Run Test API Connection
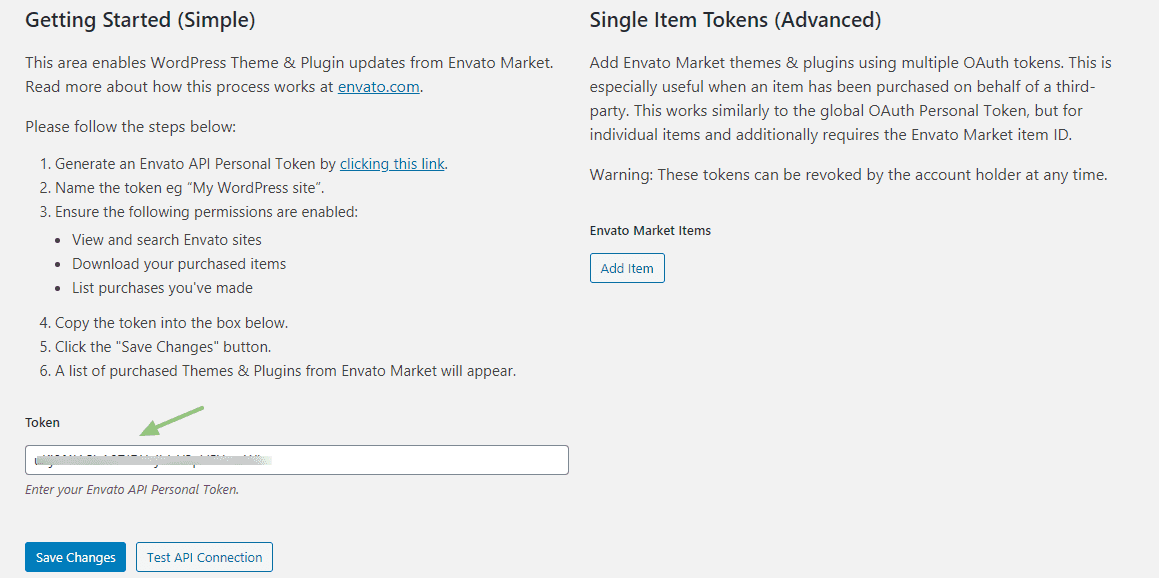The height and width of the screenshot is (578, 1159). click(x=205, y=557)
